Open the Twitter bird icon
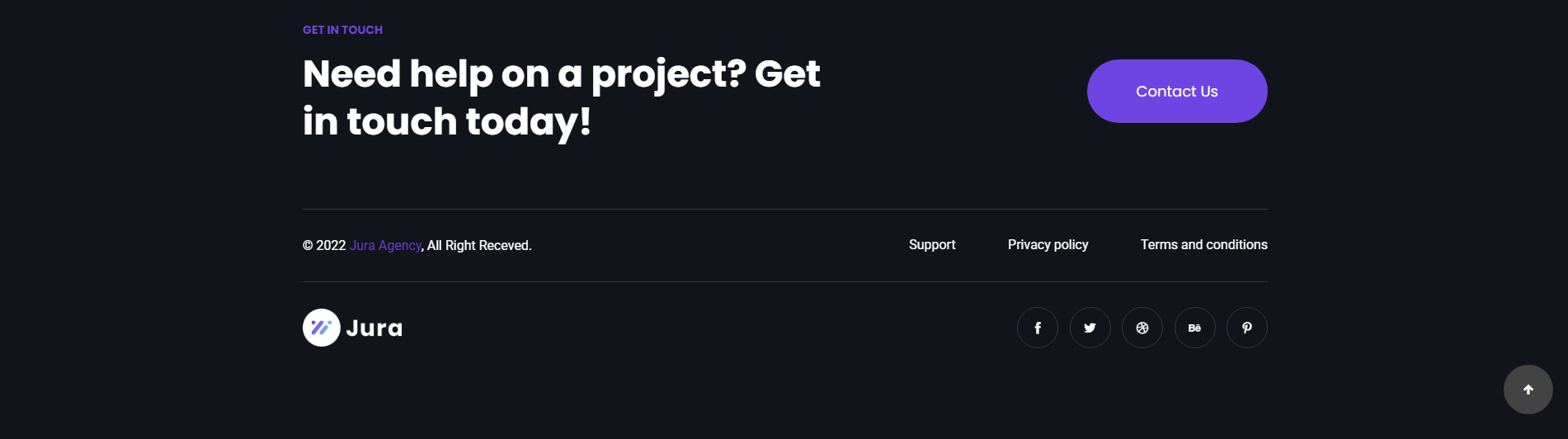1568x439 pixels. click(1090, 328)
